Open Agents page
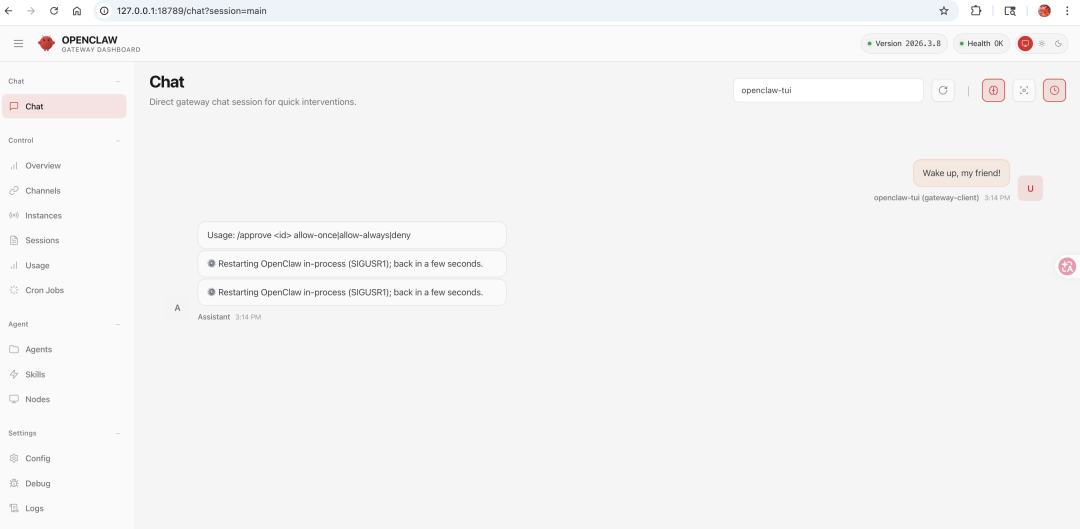Viewport: 1080px width, 529px height. [64, 349]
